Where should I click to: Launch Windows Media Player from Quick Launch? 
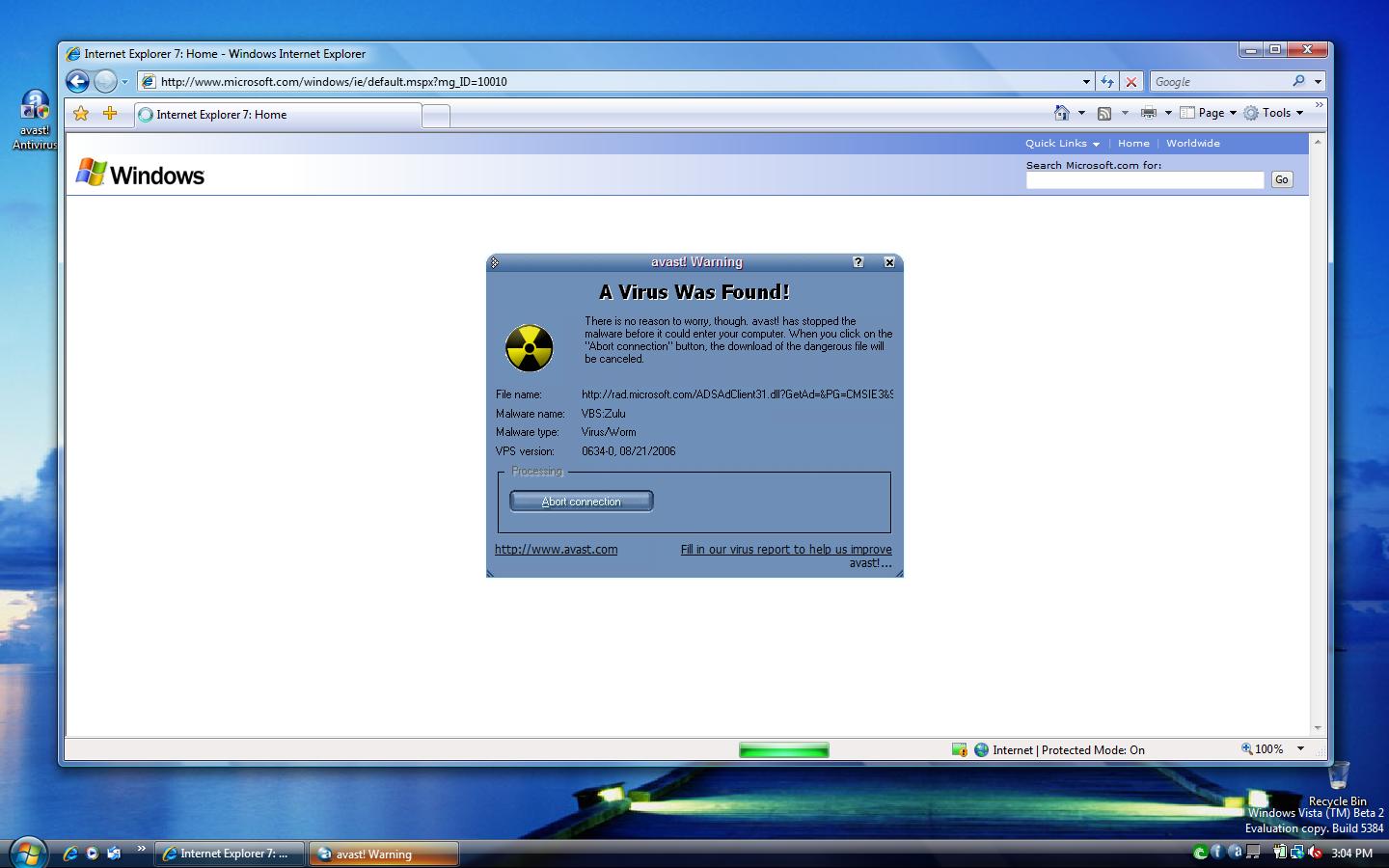coord(92,854)
